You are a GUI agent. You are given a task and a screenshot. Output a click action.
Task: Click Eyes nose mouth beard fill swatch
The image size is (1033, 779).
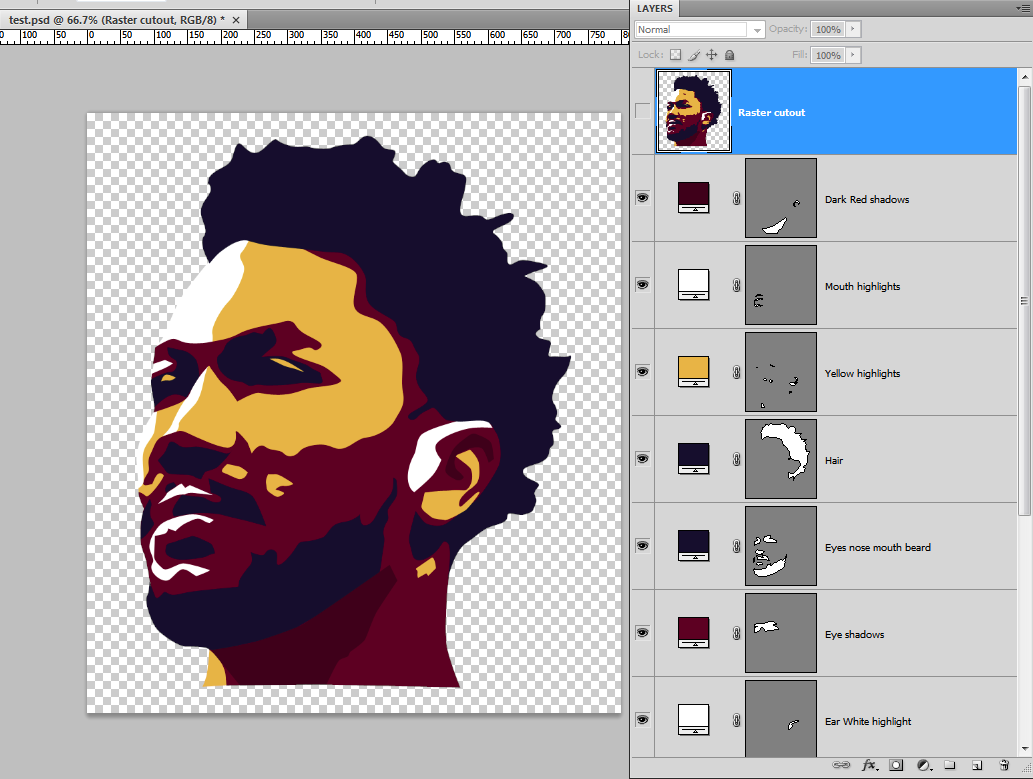tap(694, 546)
